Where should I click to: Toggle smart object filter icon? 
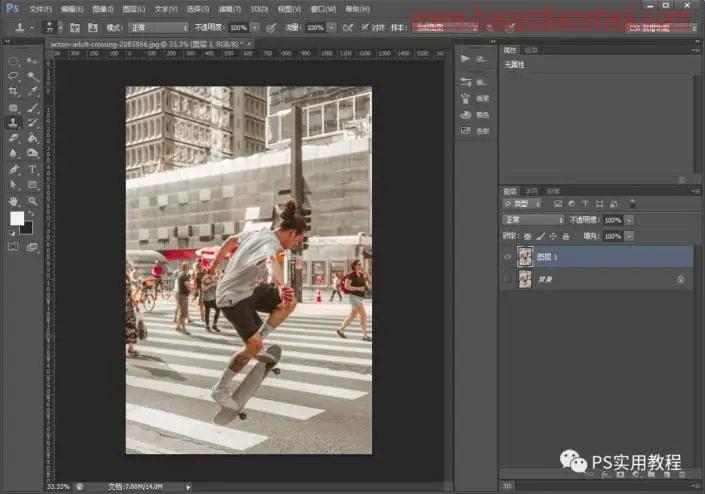(614, 204)
